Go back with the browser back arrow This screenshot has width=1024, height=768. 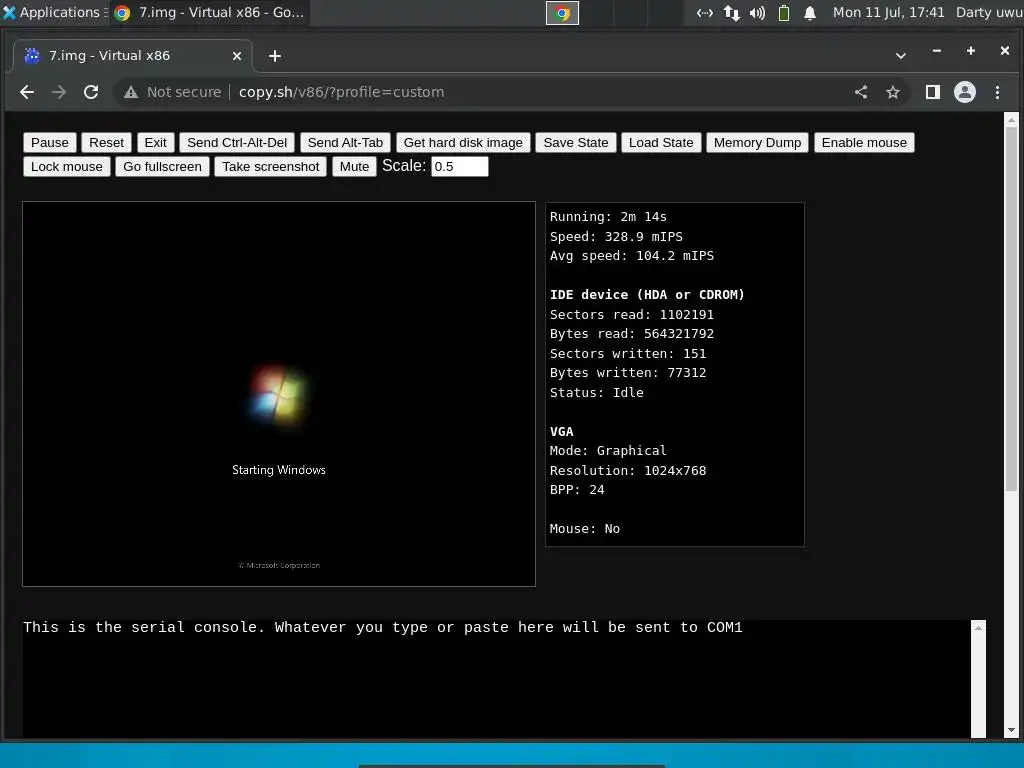27,92
